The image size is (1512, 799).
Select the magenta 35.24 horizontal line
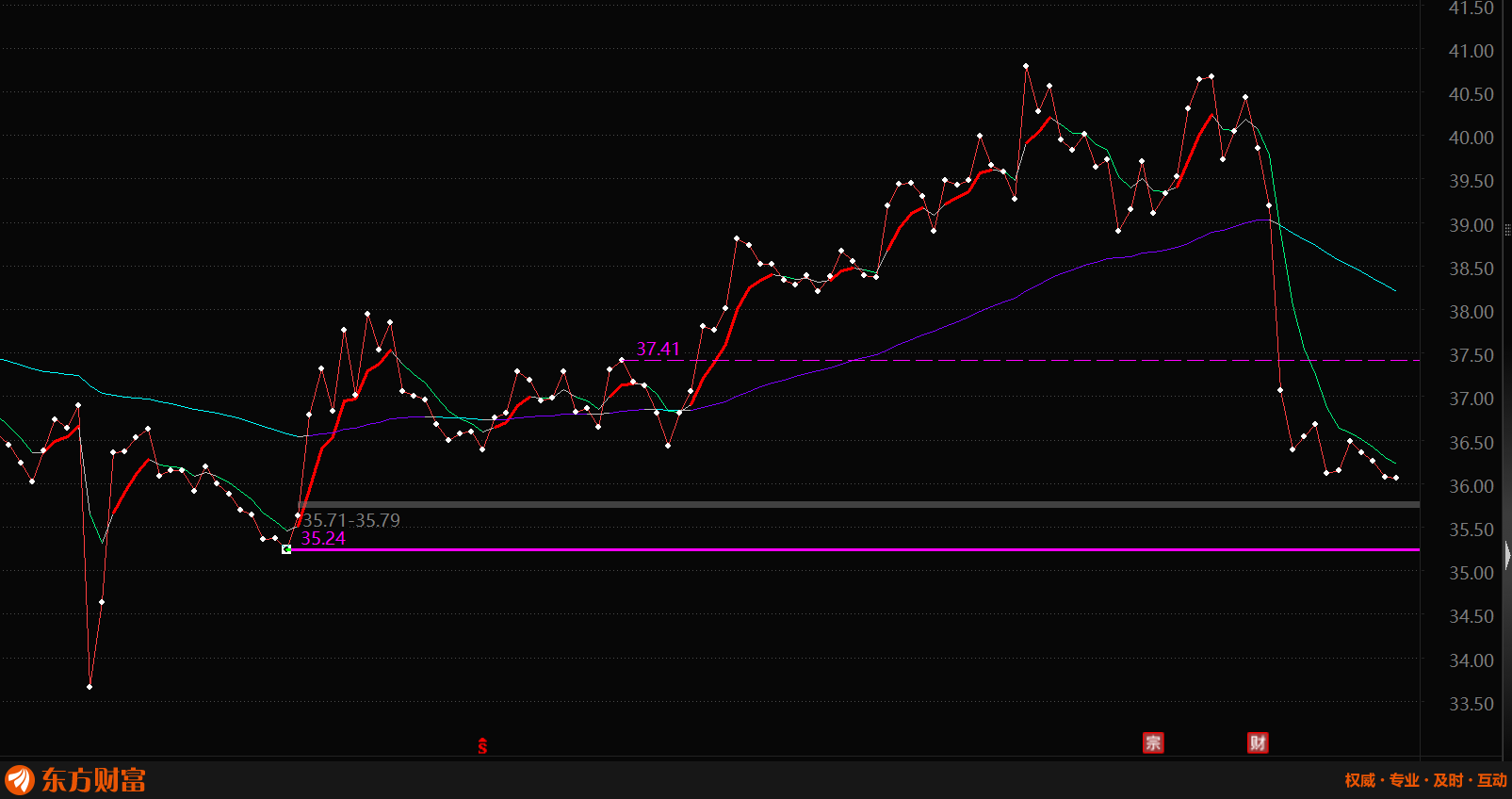click(x=855, y=549)
